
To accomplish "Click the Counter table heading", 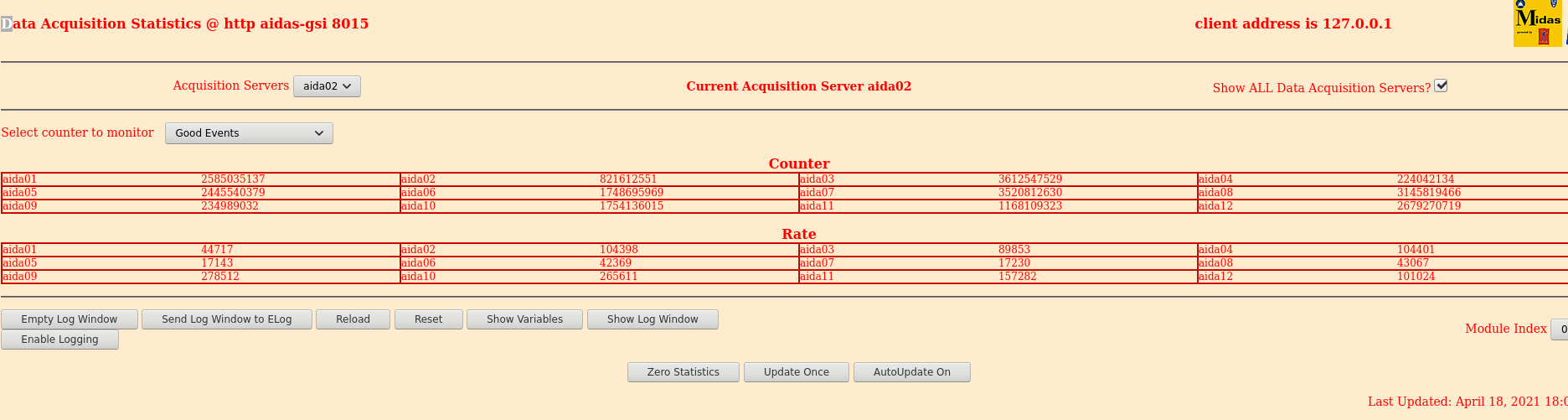I will click(x=799, y=163).
